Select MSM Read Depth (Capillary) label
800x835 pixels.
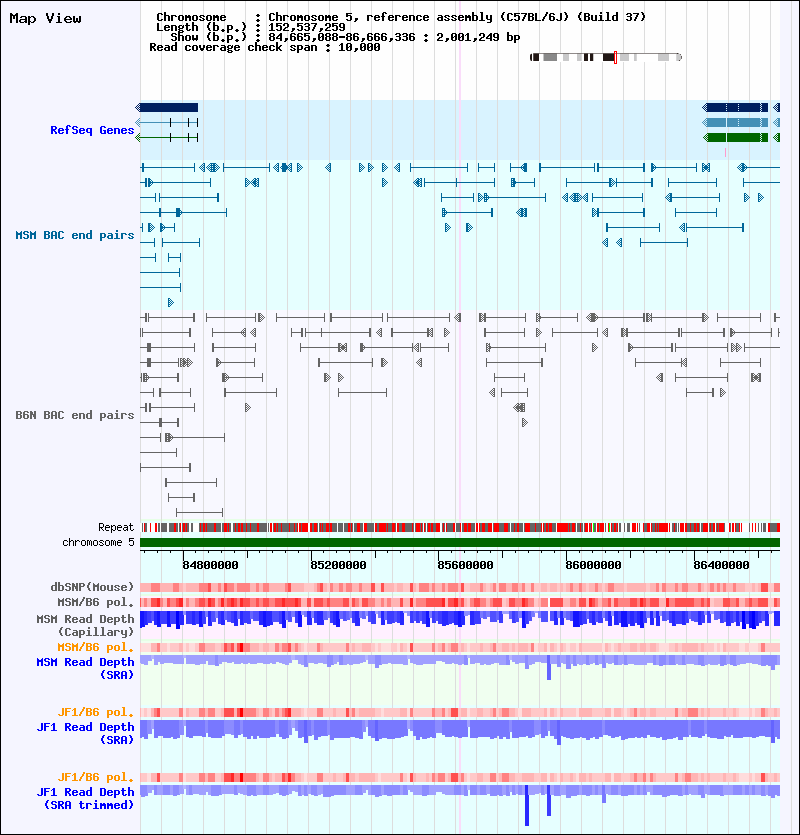[85, 625]
